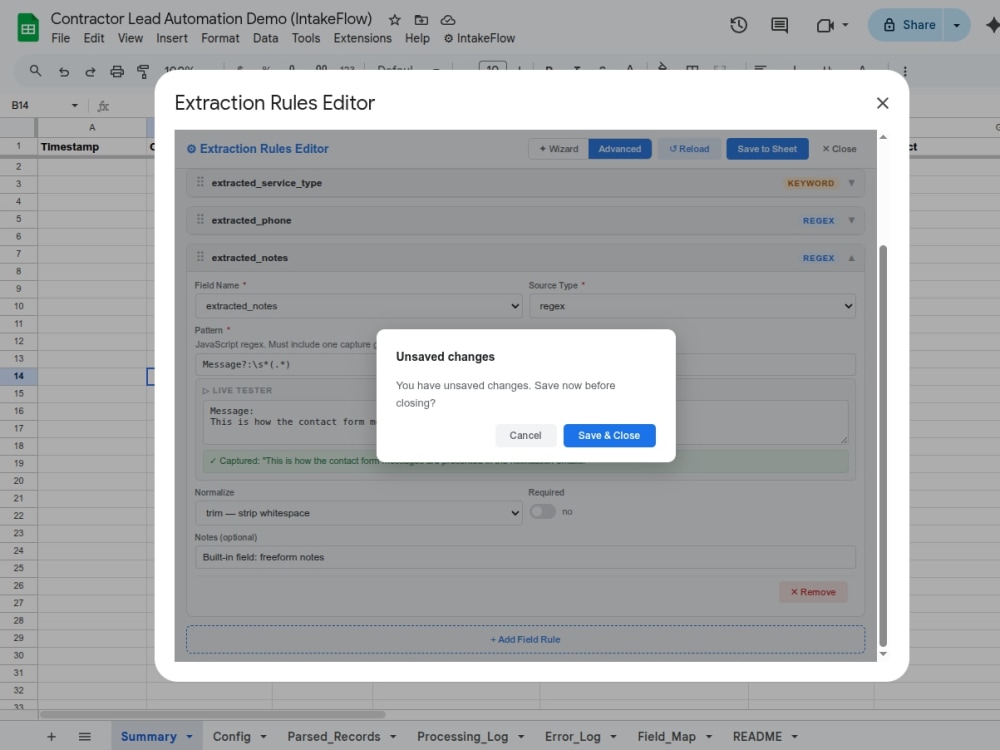Image resolution: width=1000 pixels, height=750 pixels.
Task: Open the Field Name dropdown
Action: coord(358,306)
